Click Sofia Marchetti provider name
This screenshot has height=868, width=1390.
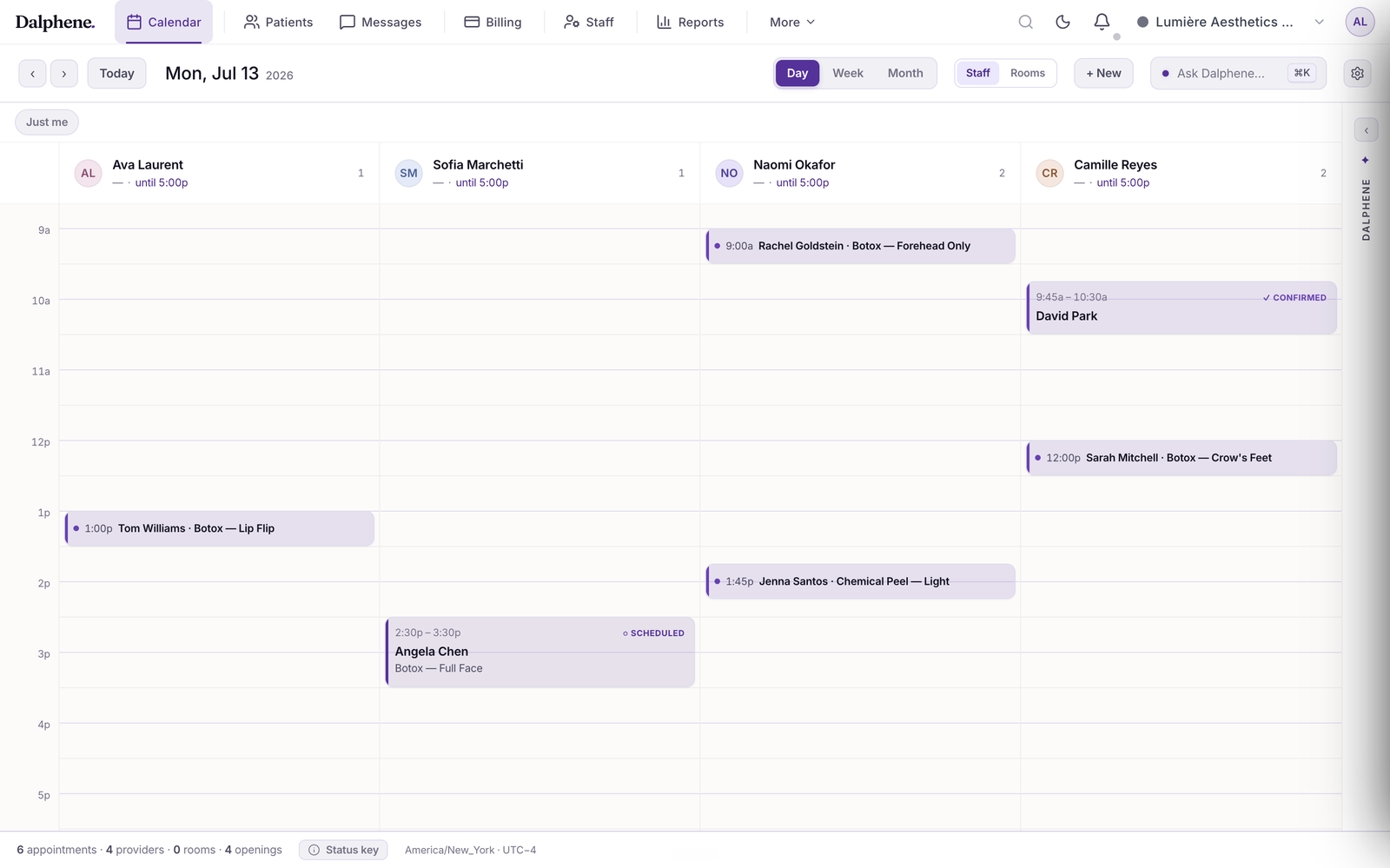478,164
